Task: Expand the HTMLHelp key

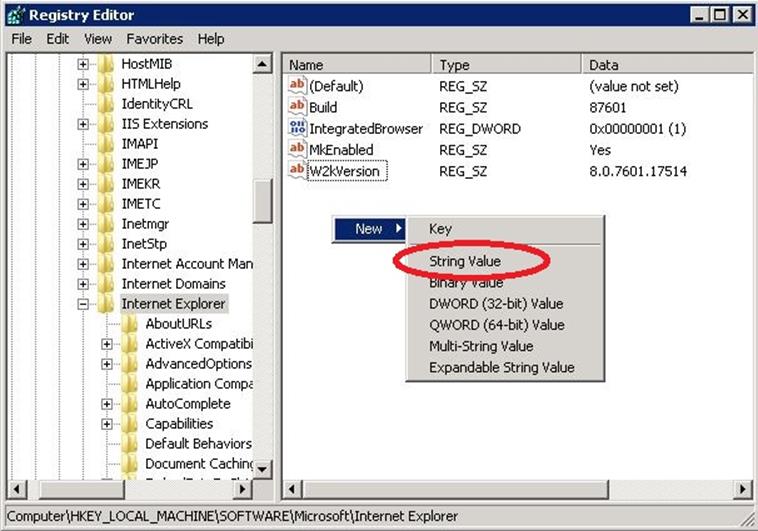Action: (x=83, y=84)
